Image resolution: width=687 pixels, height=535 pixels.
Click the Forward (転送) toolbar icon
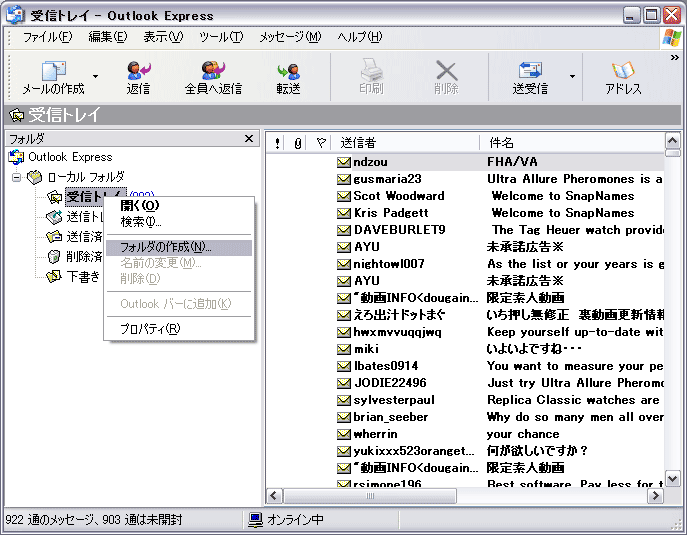pos(288,71)
